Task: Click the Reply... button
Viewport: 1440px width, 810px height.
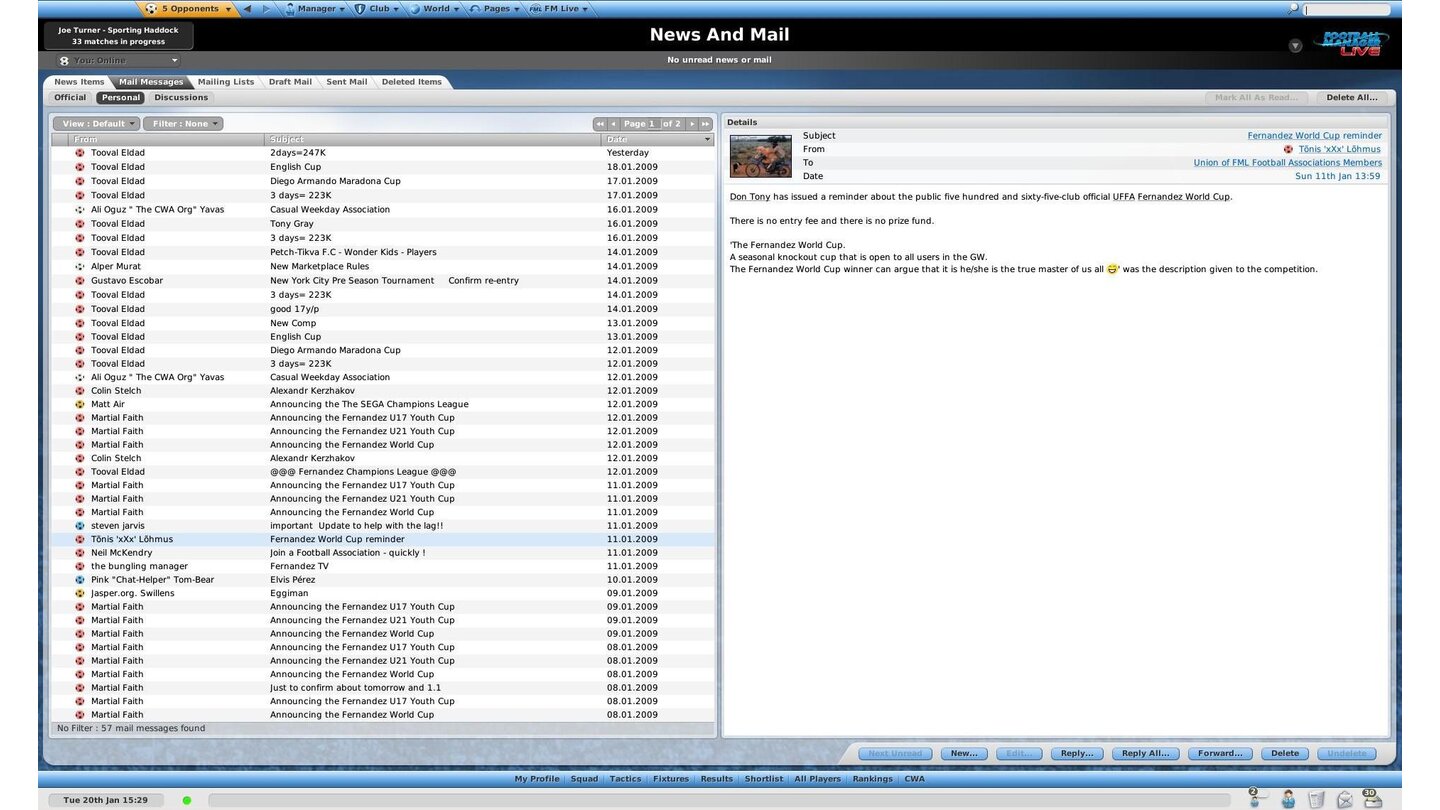Action: pos(1077,754)
